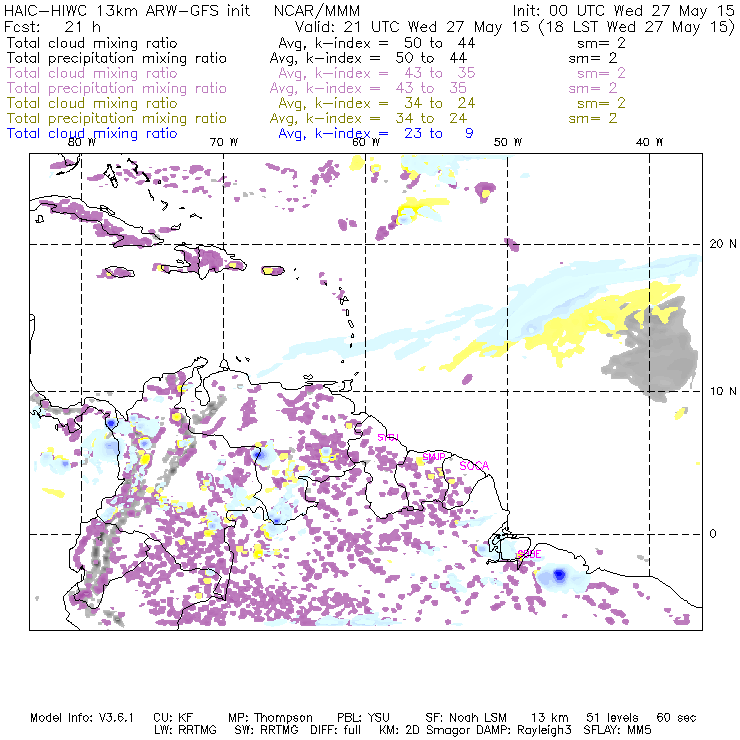Click the 'Valid: 21 UTC Wed 27 May 15' text
The width and height of the screenshot is (740, 740).
coord(412,26)
